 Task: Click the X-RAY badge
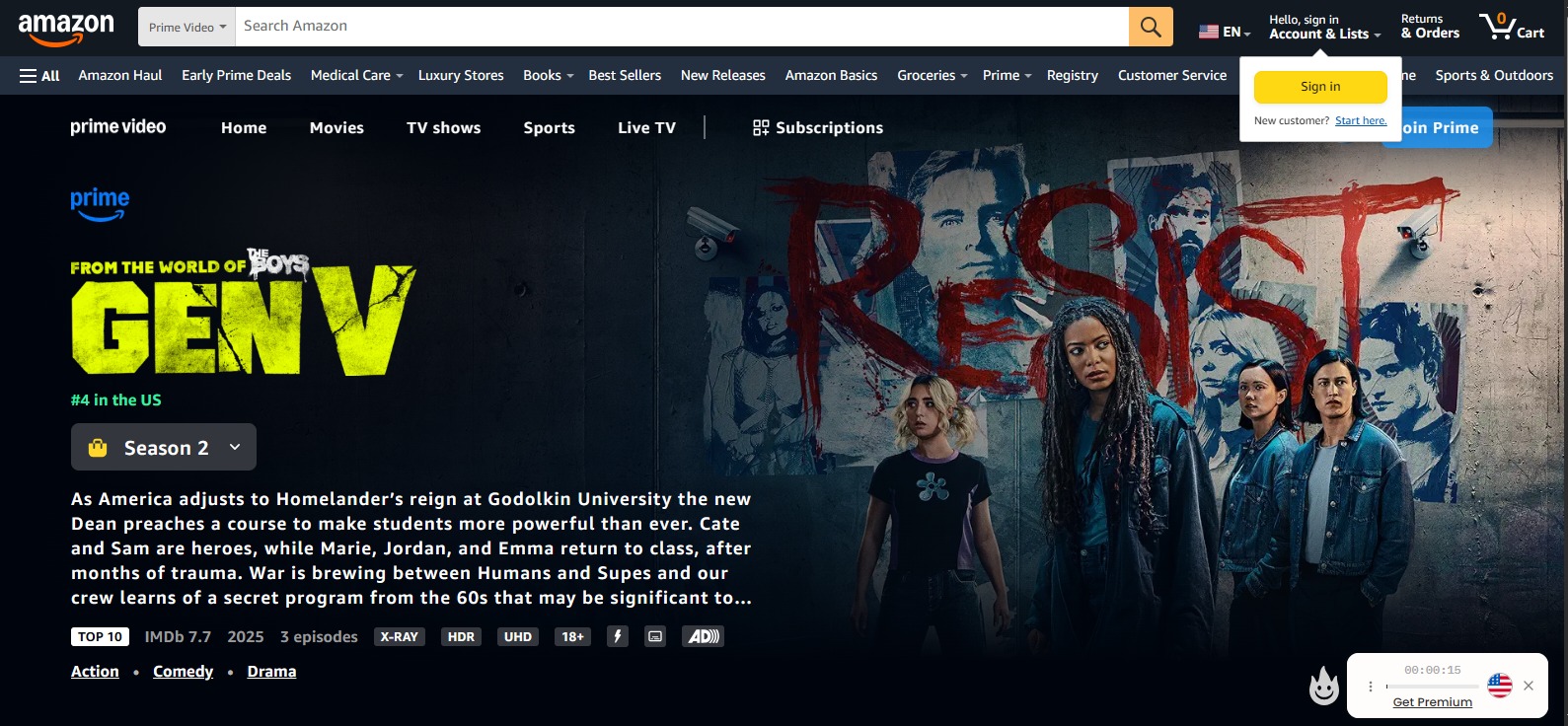tap(400, 637)
